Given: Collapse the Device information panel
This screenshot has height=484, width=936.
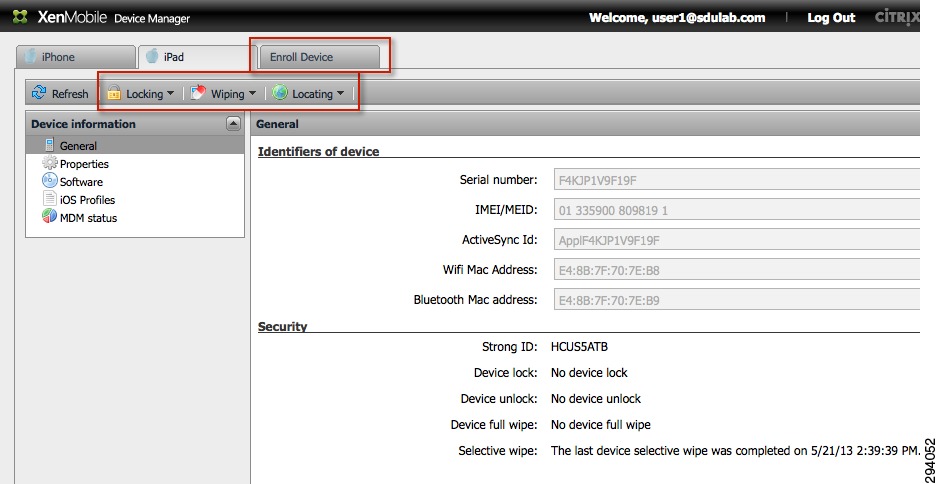Looking at the screenshot, I should tap(233, 124).
